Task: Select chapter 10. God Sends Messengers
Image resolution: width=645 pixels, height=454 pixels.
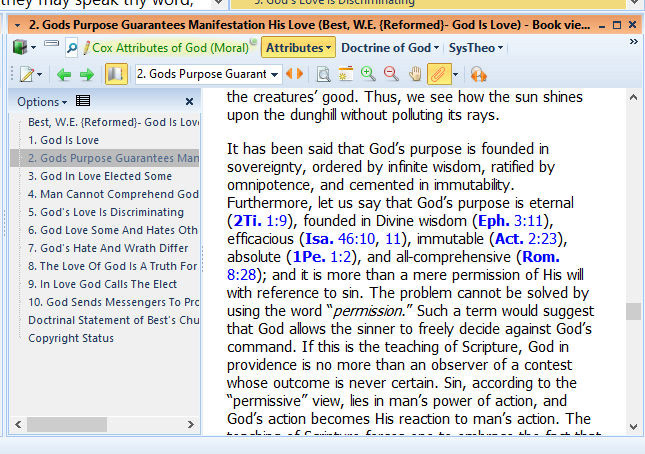Action: click(x=113, y=302)
